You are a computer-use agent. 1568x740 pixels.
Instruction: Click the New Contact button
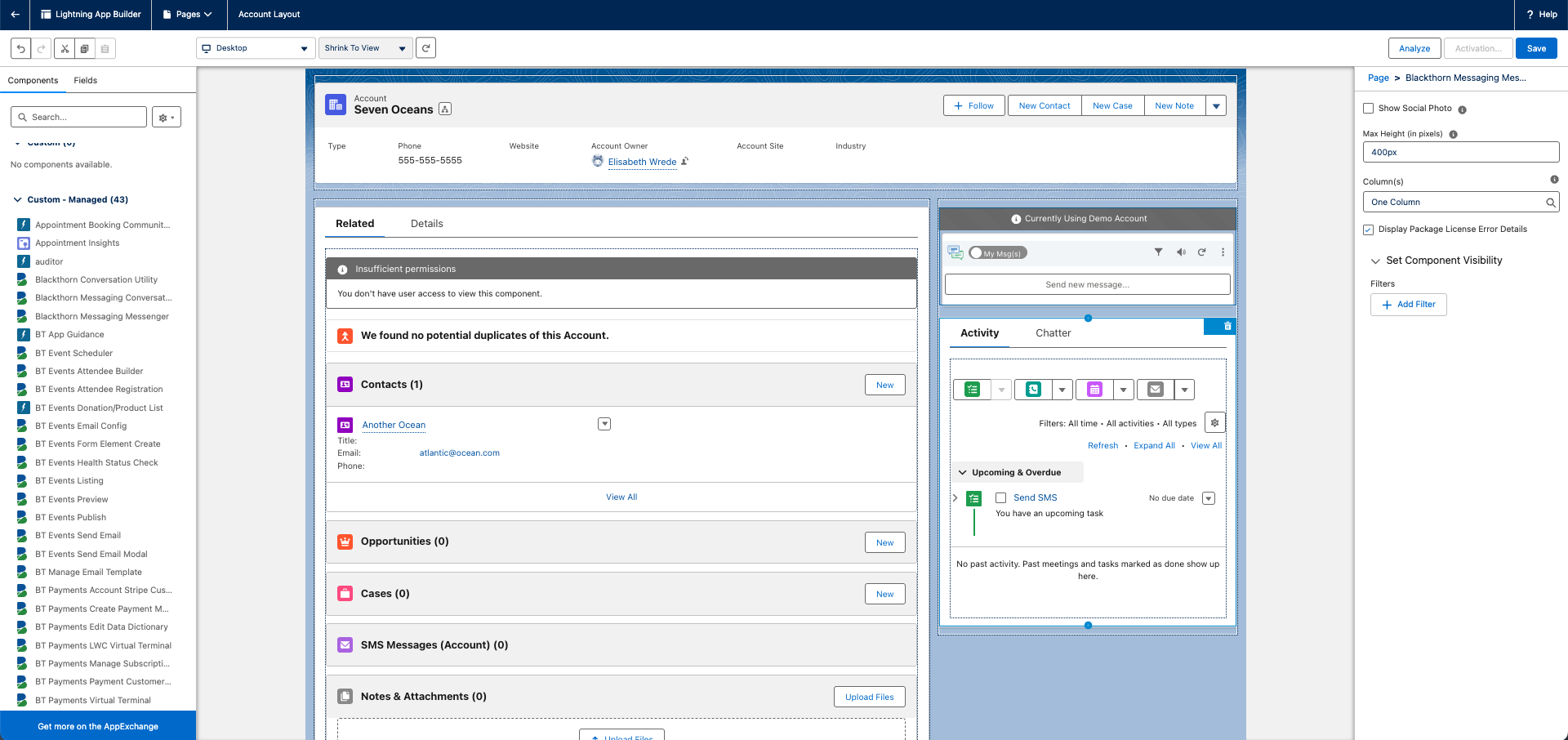1045,106
